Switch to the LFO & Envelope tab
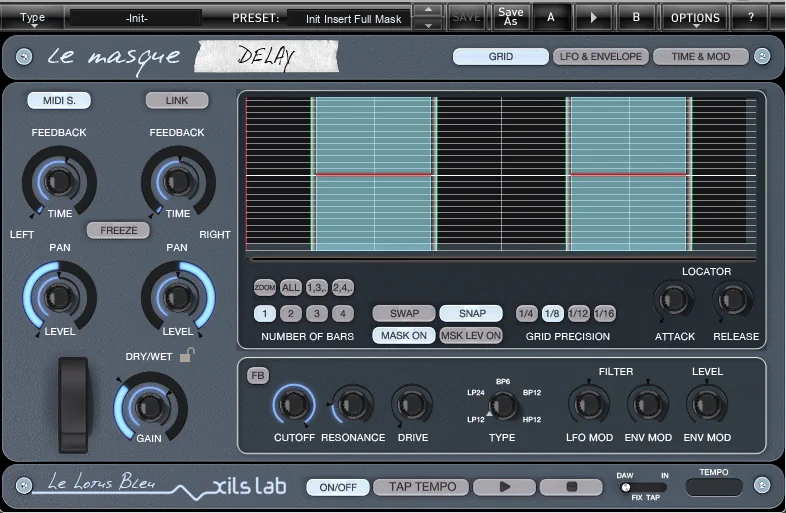Viewport: 786px width, 513px height. [x=601, y=57]
